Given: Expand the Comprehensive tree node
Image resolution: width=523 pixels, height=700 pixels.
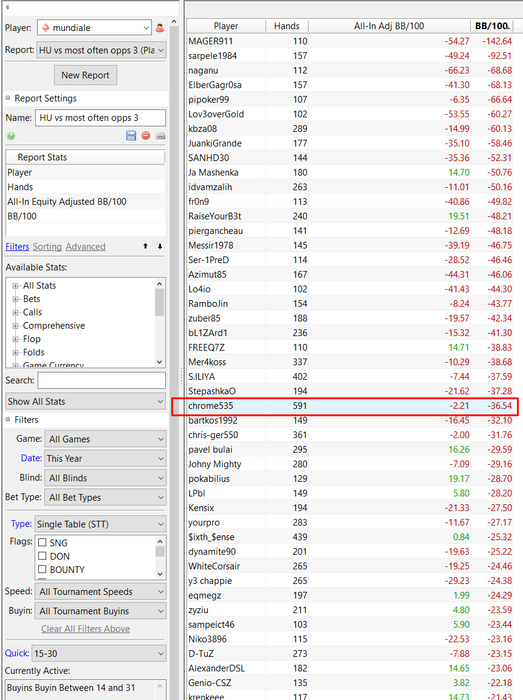Looking at the screenshot, I should pos(15,326).
